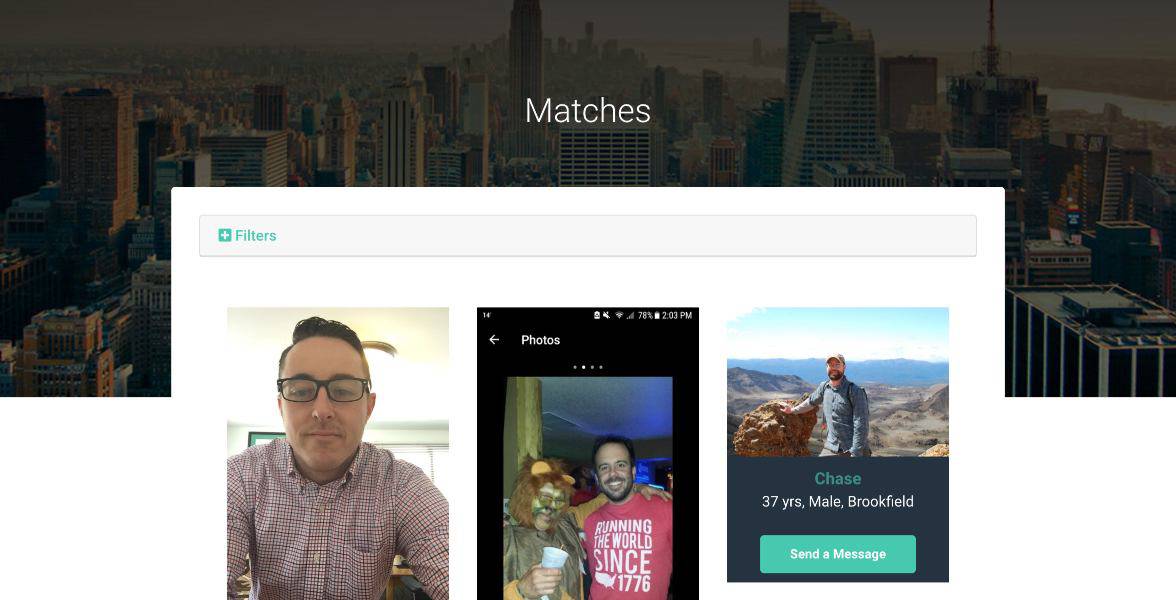Click the battery icon beside 78%
Viewport: 1176px width, 600px height.
pyautogui.click(x=657, y=315)
